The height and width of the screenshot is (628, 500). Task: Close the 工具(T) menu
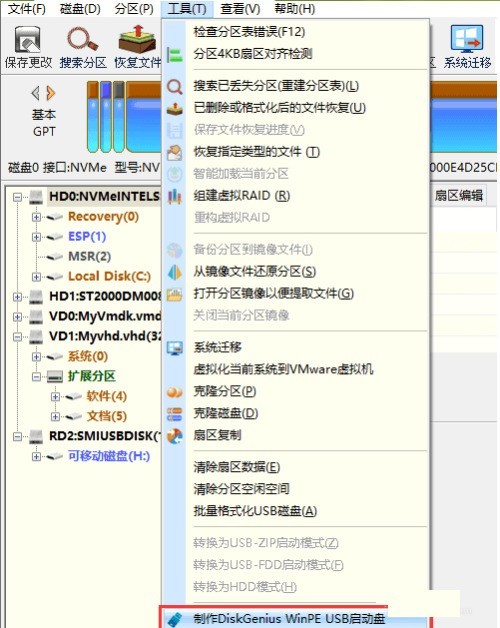click(x=187, y=8)
